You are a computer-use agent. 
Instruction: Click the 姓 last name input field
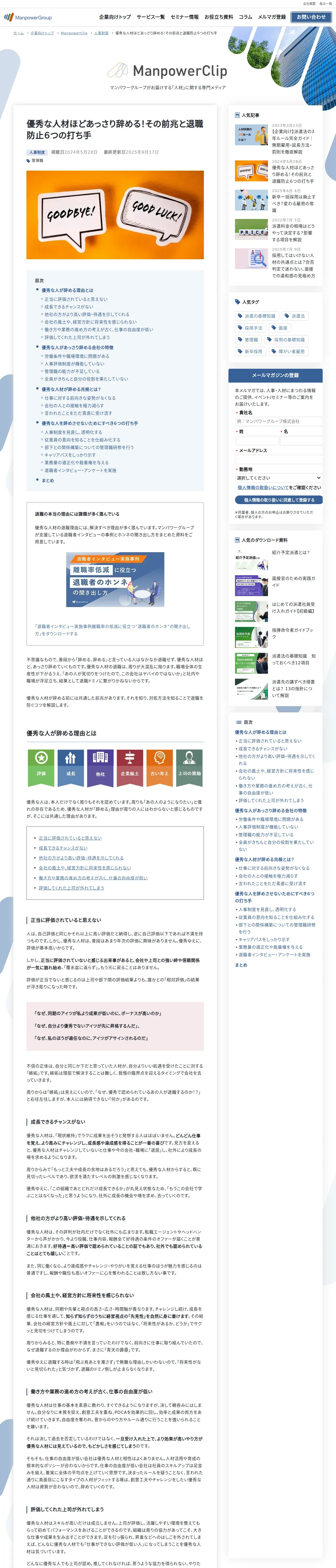257,440
